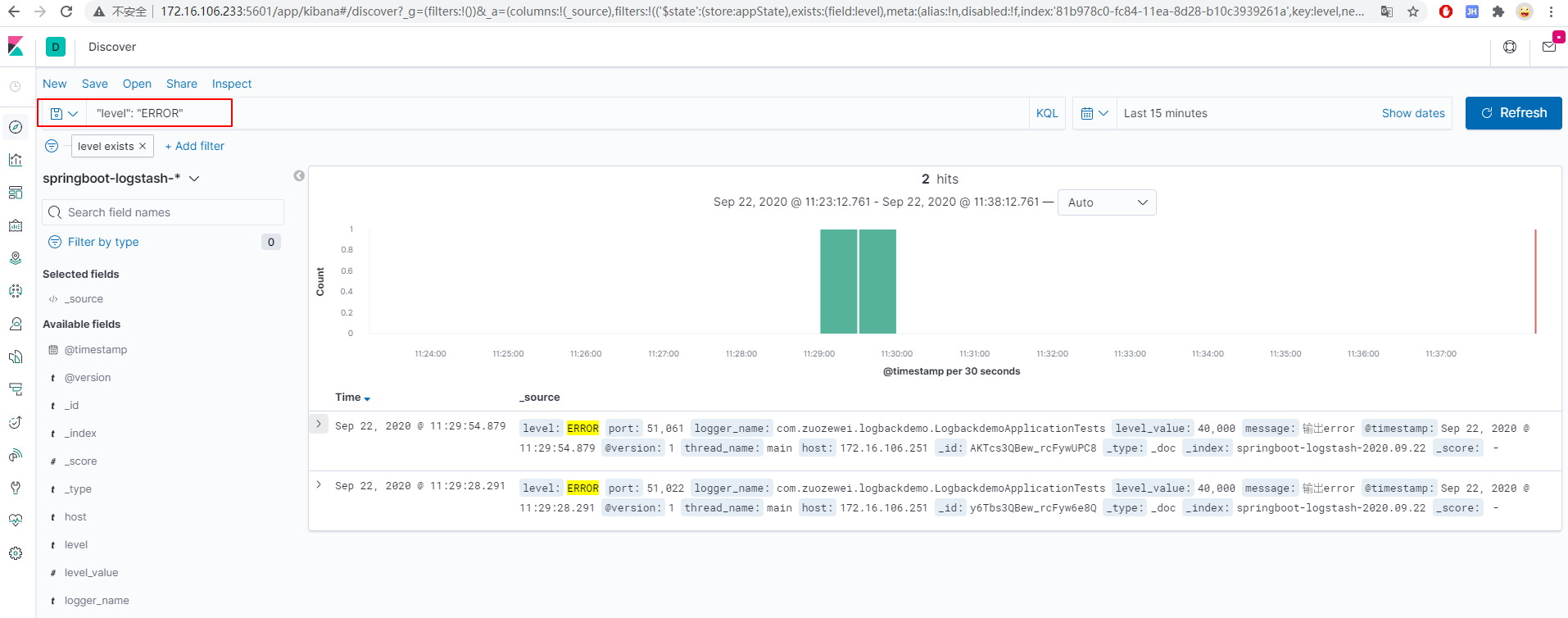Click the Last 15 minutes time range

pyautogui.click(x=1166, y=113)
